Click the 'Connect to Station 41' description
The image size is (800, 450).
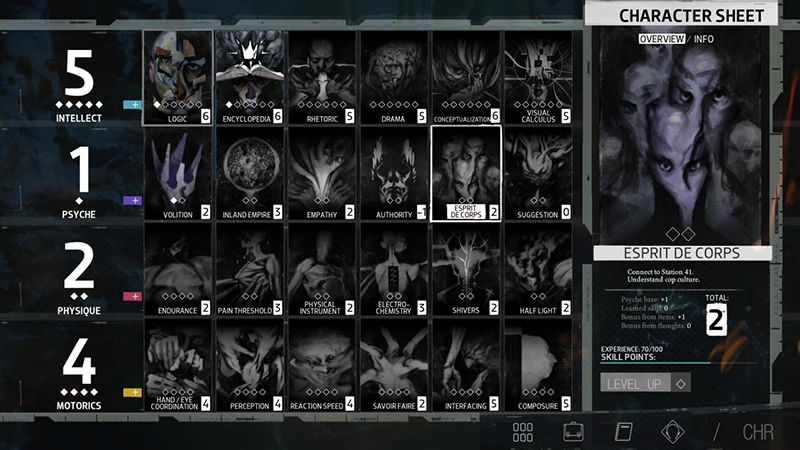pyautogui.click(x=663, y=276)
